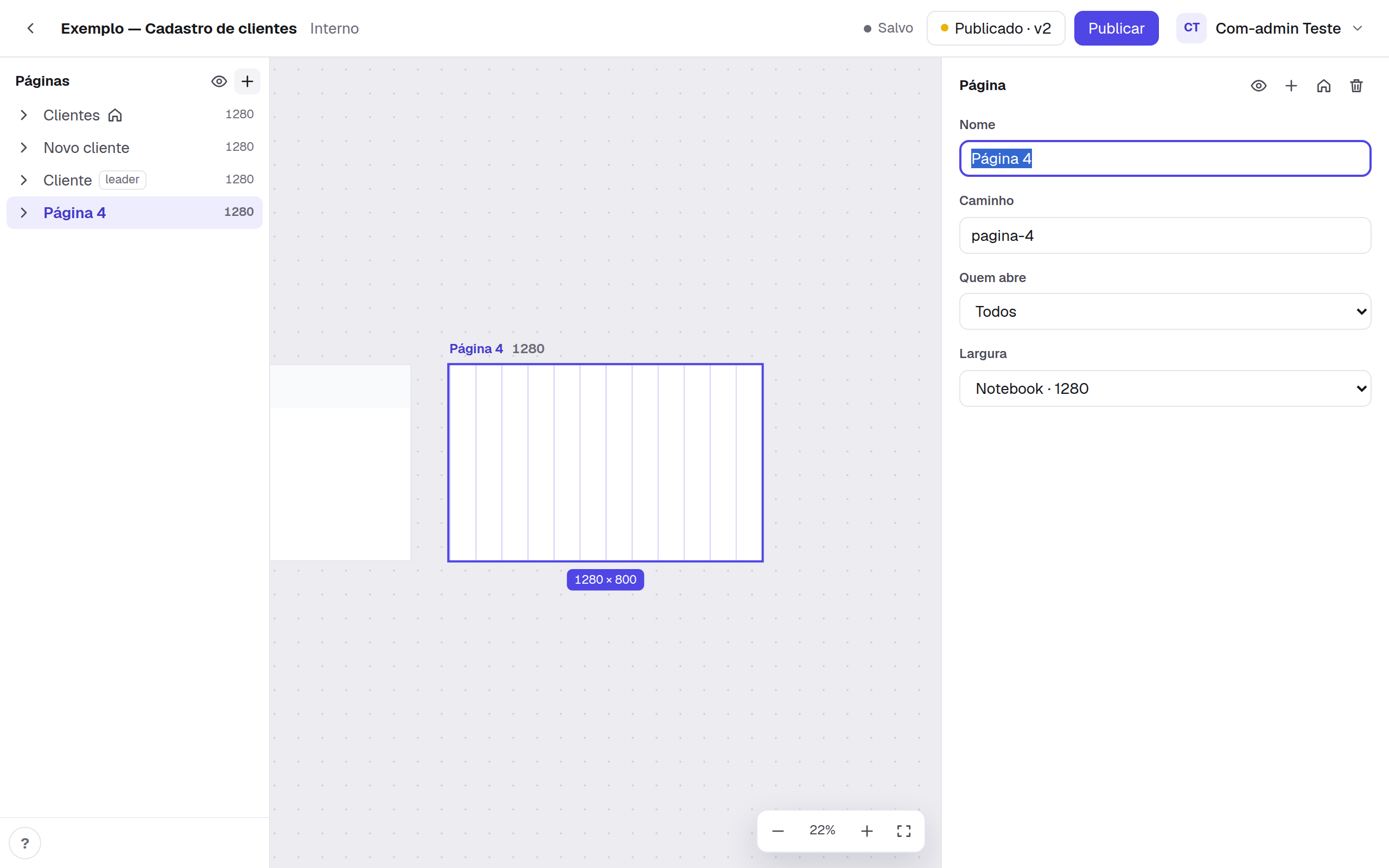The image size is (1389, 868).
Task: Click the fit-to-screen icon
Action: click(x=903, y=831)
